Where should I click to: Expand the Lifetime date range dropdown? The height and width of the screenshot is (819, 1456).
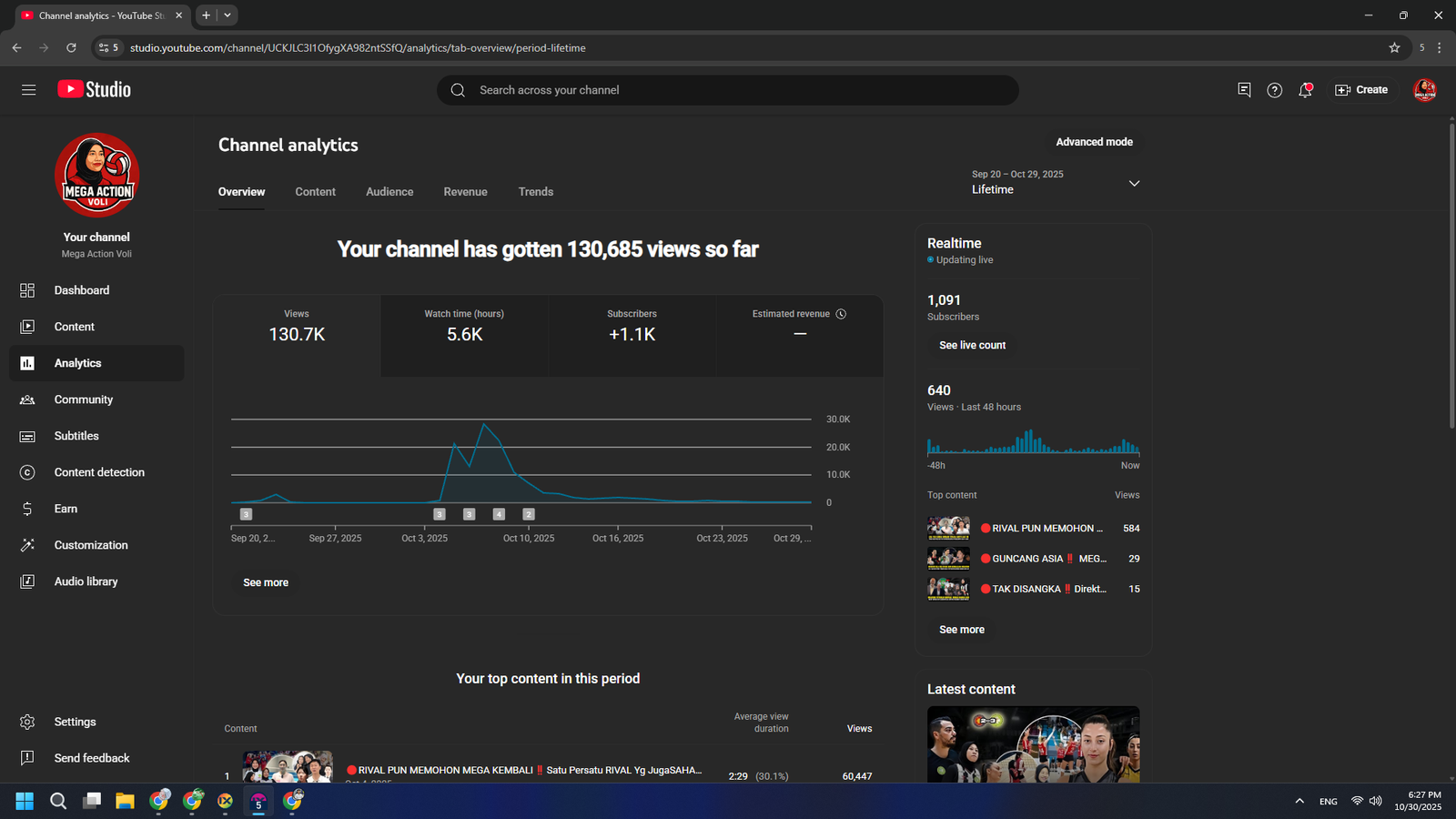pos(1134,183)
